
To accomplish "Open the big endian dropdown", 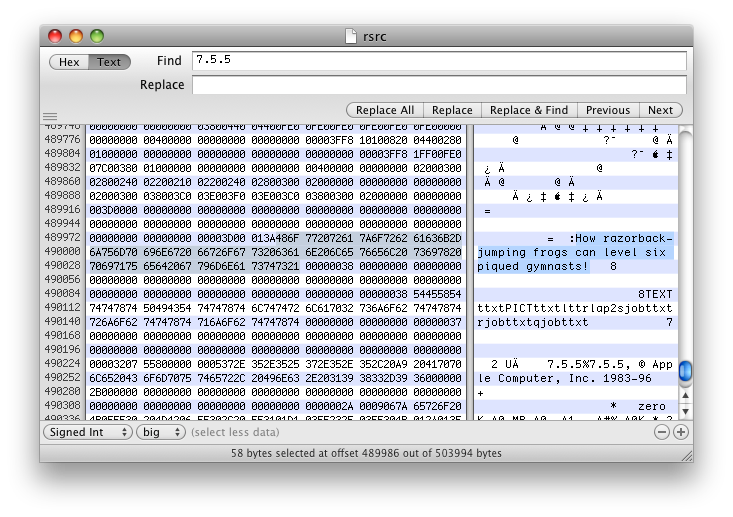I will (161, 432).
